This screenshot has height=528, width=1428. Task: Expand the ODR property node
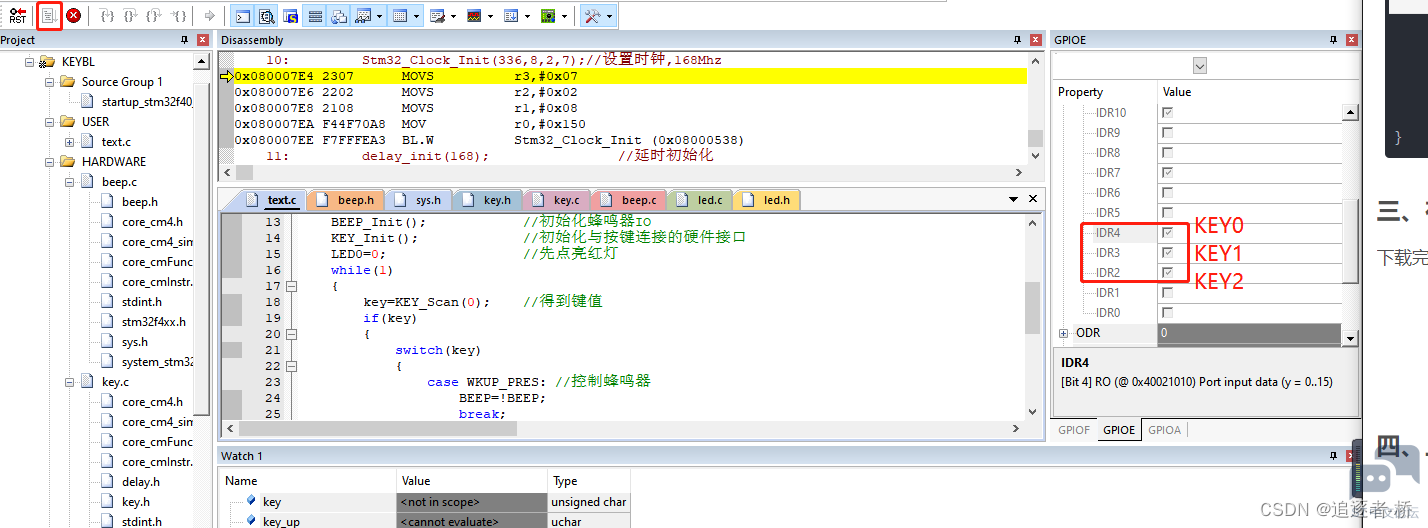[x=1063, y=333]
